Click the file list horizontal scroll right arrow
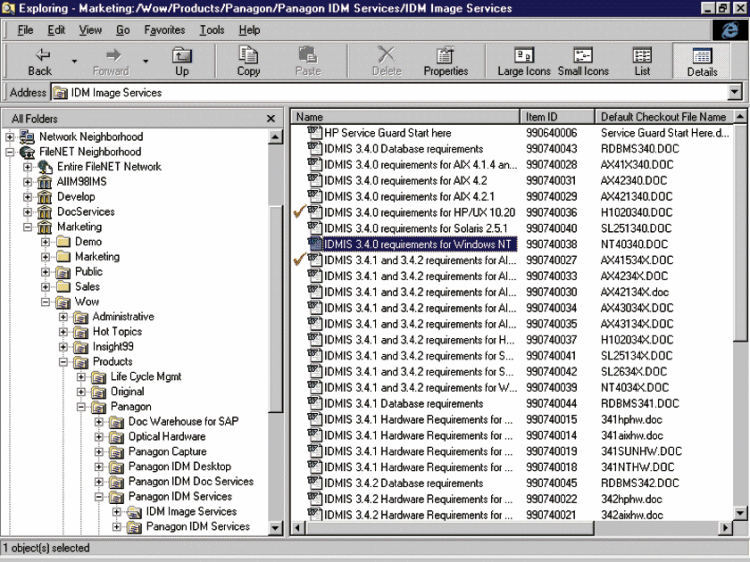750x562 pixels. click(x=726, y=528)
